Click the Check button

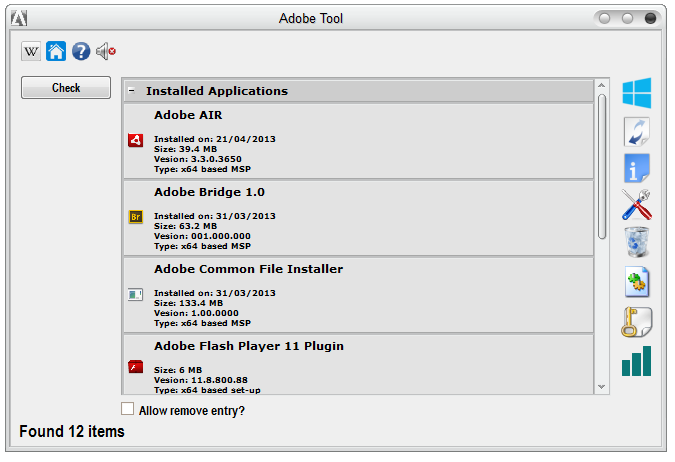pos(66,88)
